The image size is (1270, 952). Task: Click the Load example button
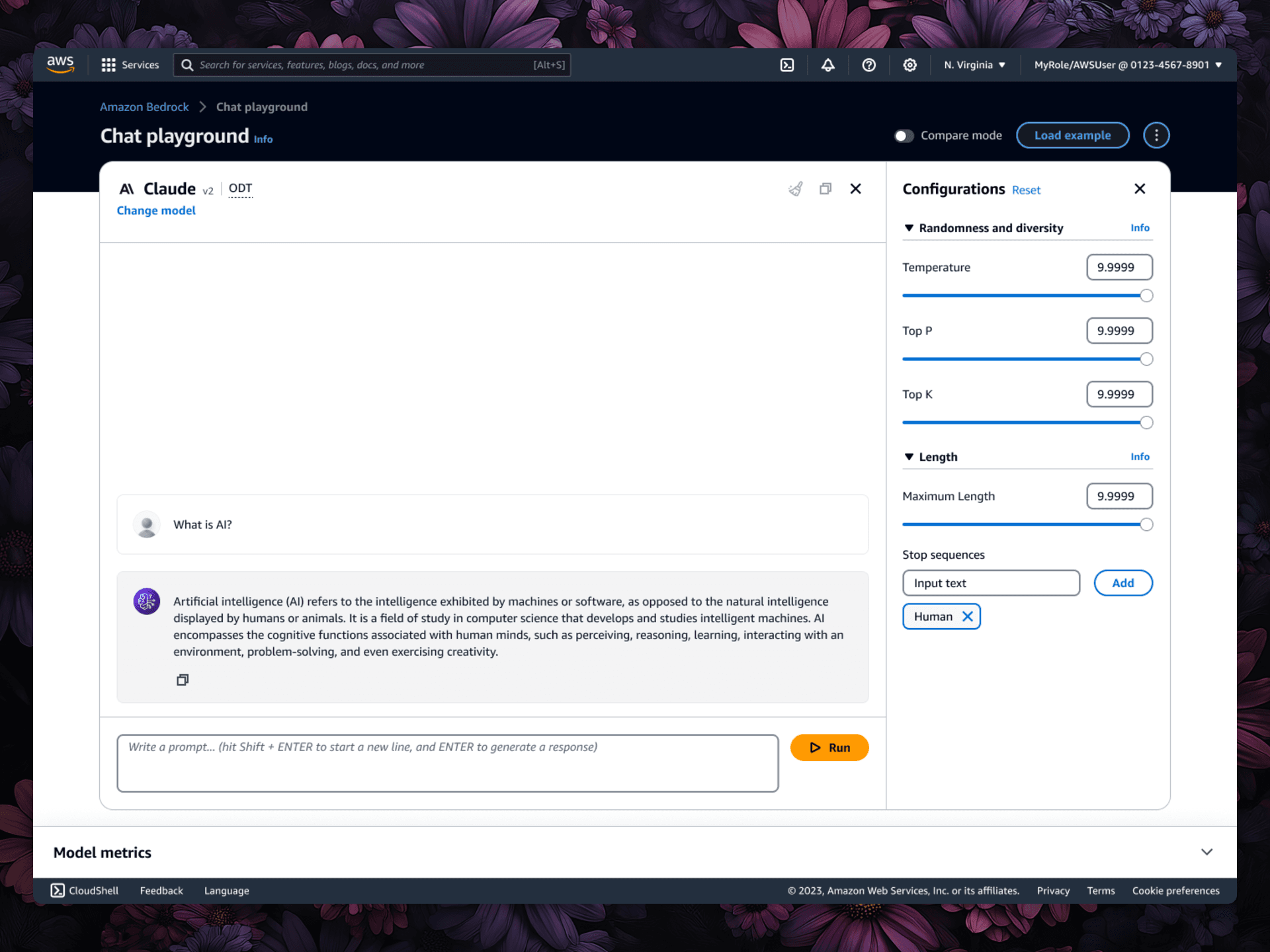(x=1073, y=136)
